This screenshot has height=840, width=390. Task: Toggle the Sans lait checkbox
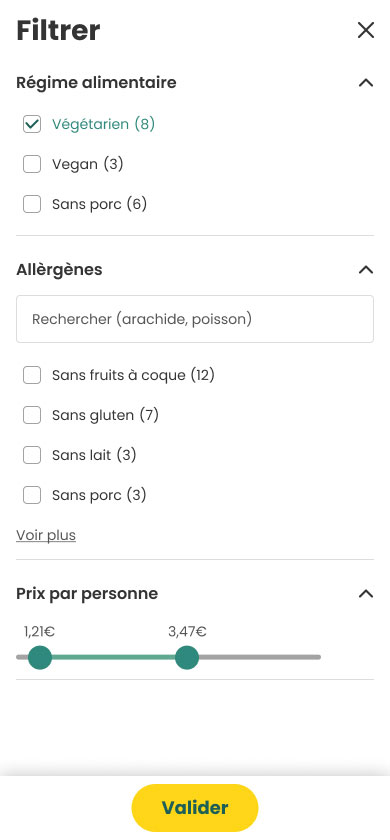click(32, 455)
